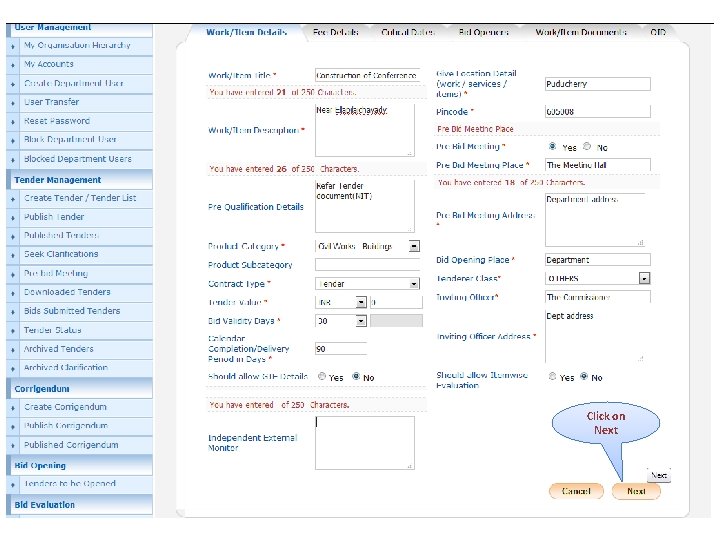
Task: Click bullet icon beside Seek Clarifications
Action: tap(13, 255)
